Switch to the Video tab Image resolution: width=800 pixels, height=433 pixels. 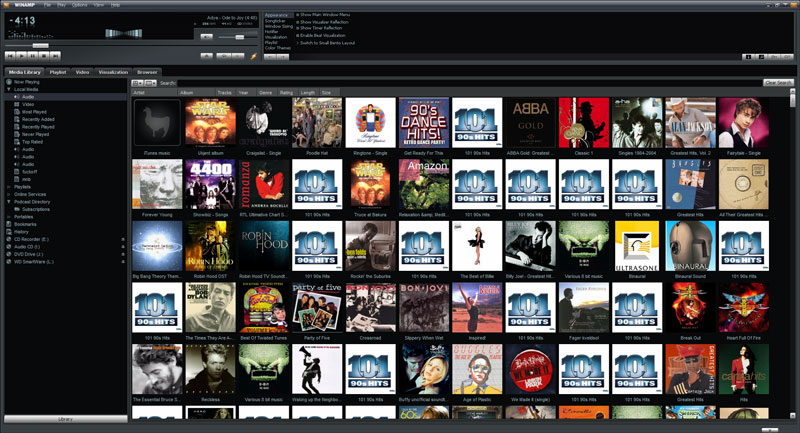click(82, 72)
